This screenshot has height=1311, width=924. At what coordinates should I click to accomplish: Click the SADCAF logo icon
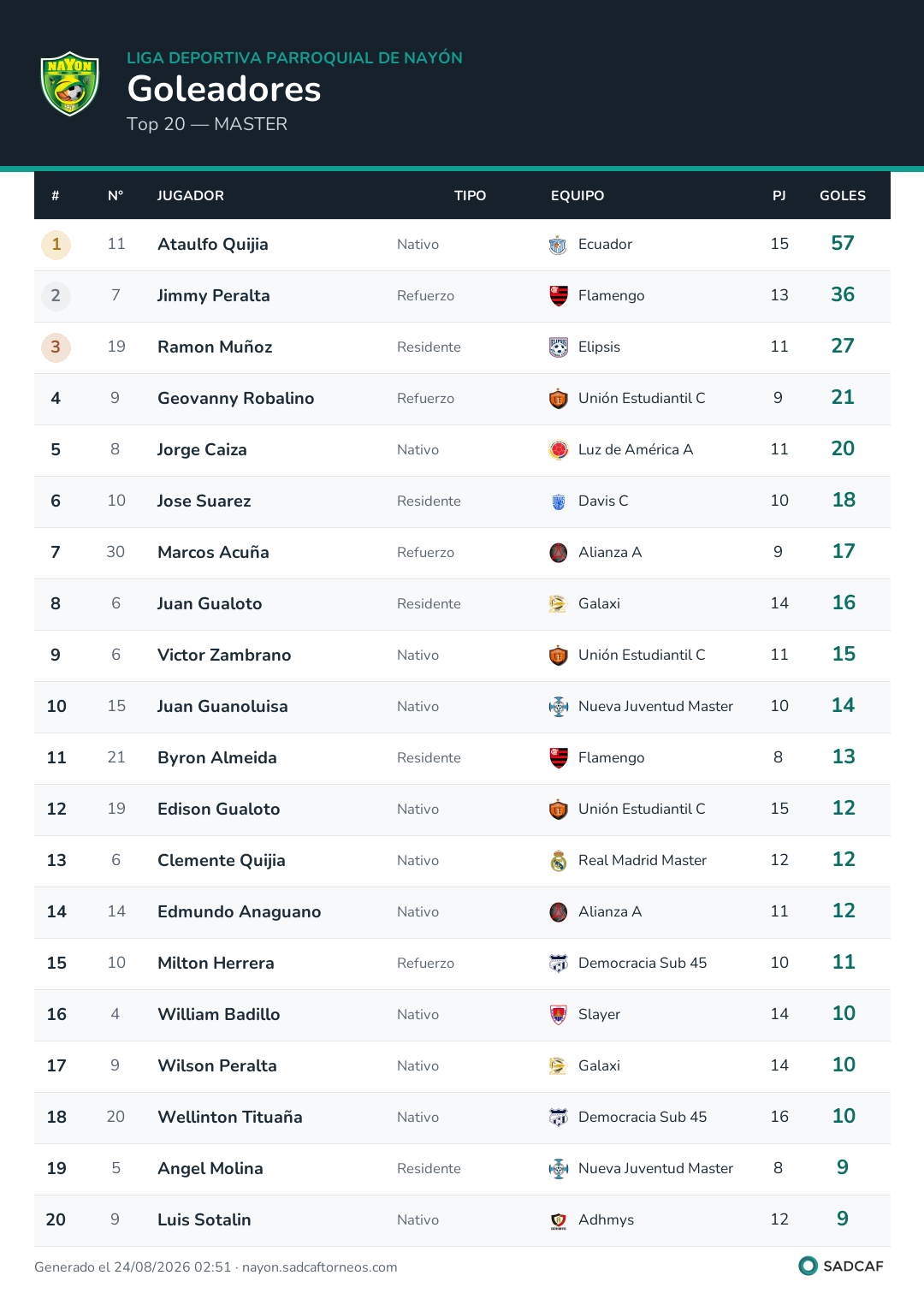click(x=808, y=1266)
